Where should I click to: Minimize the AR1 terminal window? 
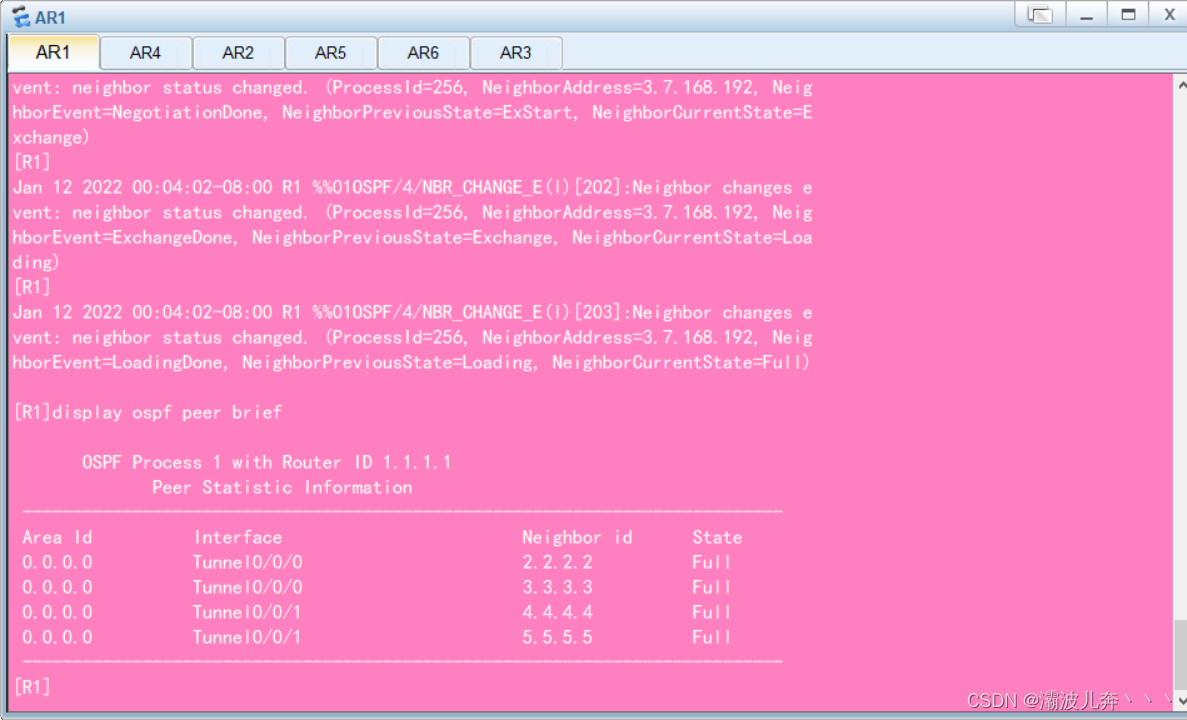point(1086,14)
